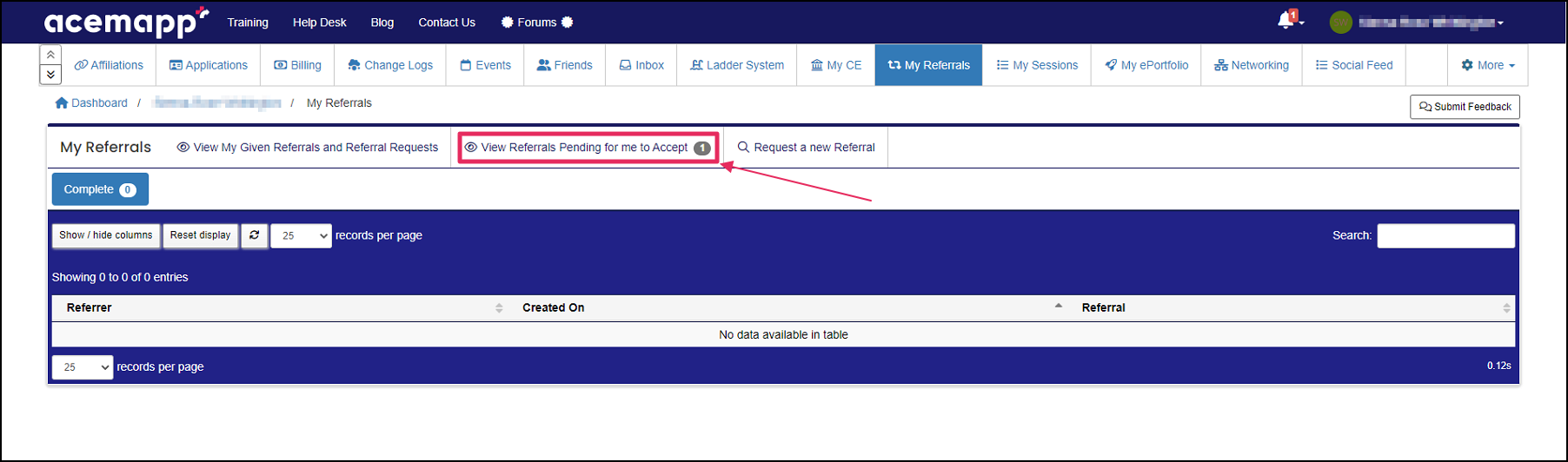Open the My ePortfolio tab
This screenshot has width=1568, height=462.
click(1146, 65)
